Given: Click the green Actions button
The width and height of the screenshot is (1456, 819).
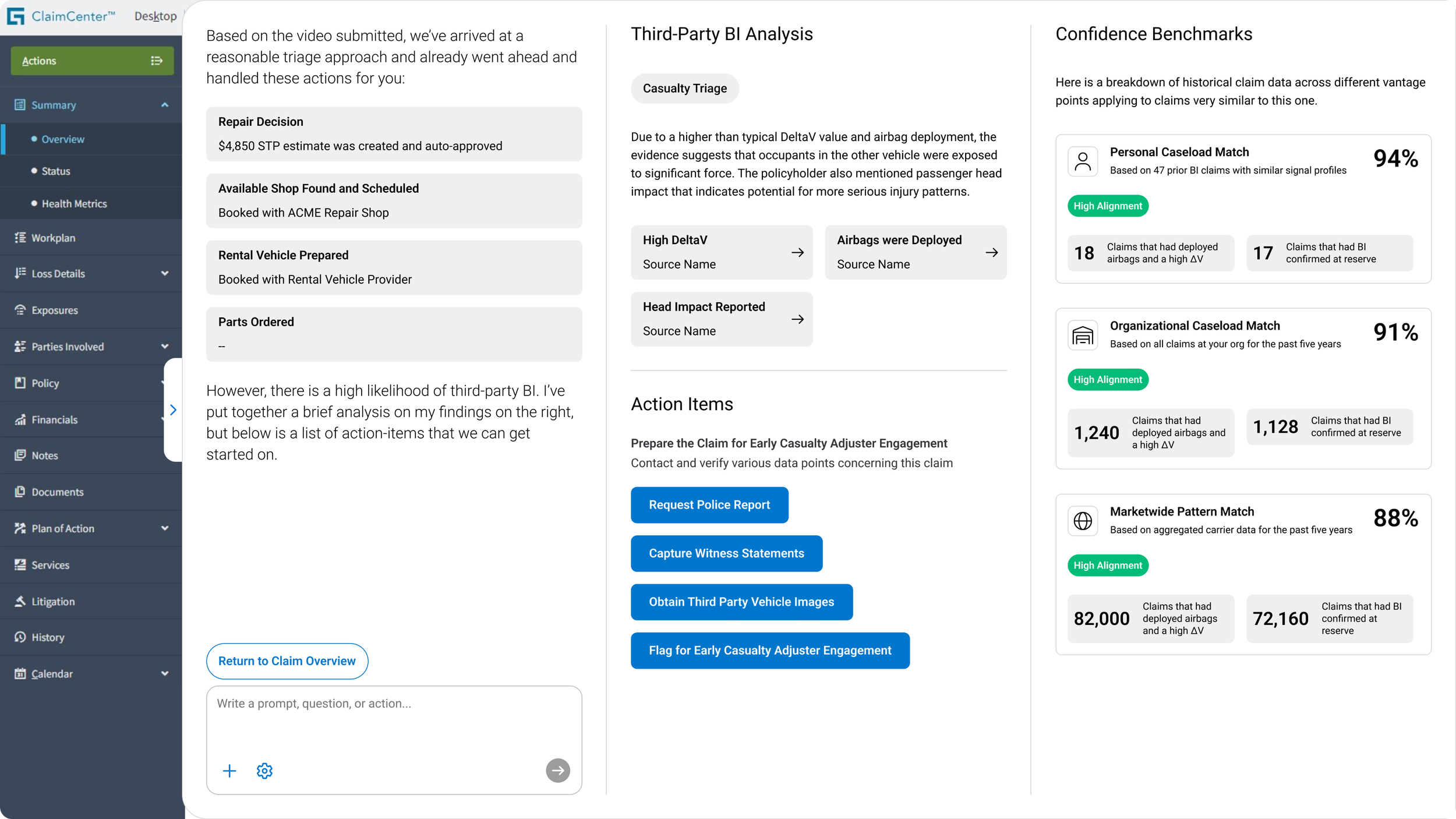Looking at the screenshot, I should click(x=92, y=61).
